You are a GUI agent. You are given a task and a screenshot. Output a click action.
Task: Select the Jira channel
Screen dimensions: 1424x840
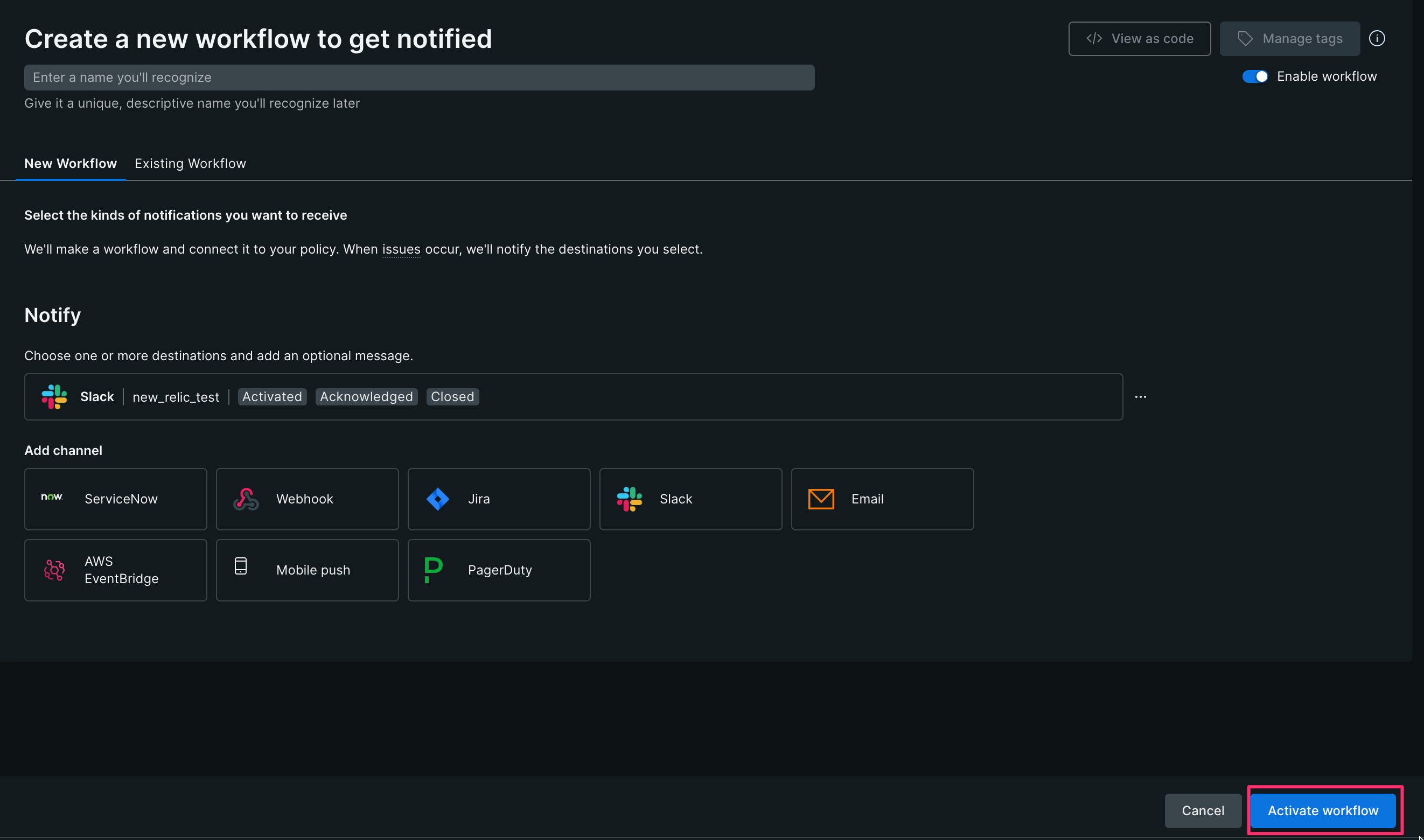click(x=499, y=499)
